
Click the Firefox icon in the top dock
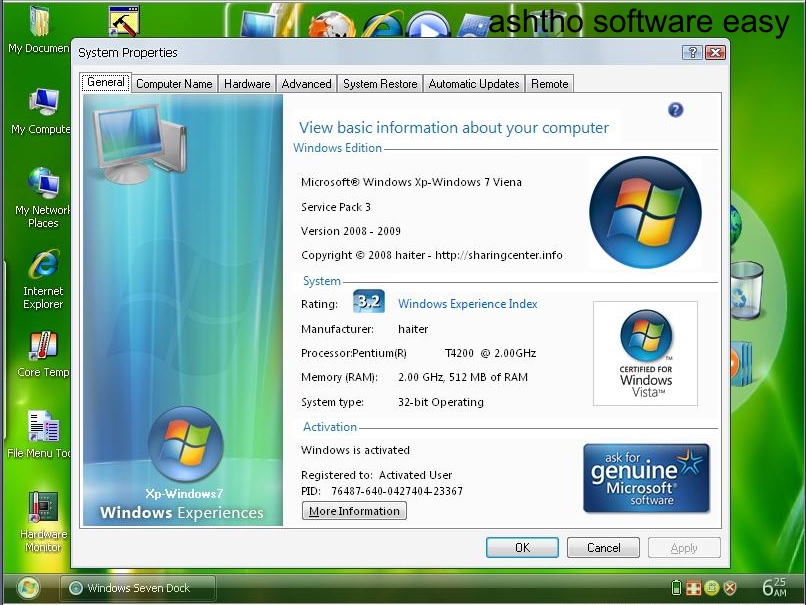pos(331,25)
